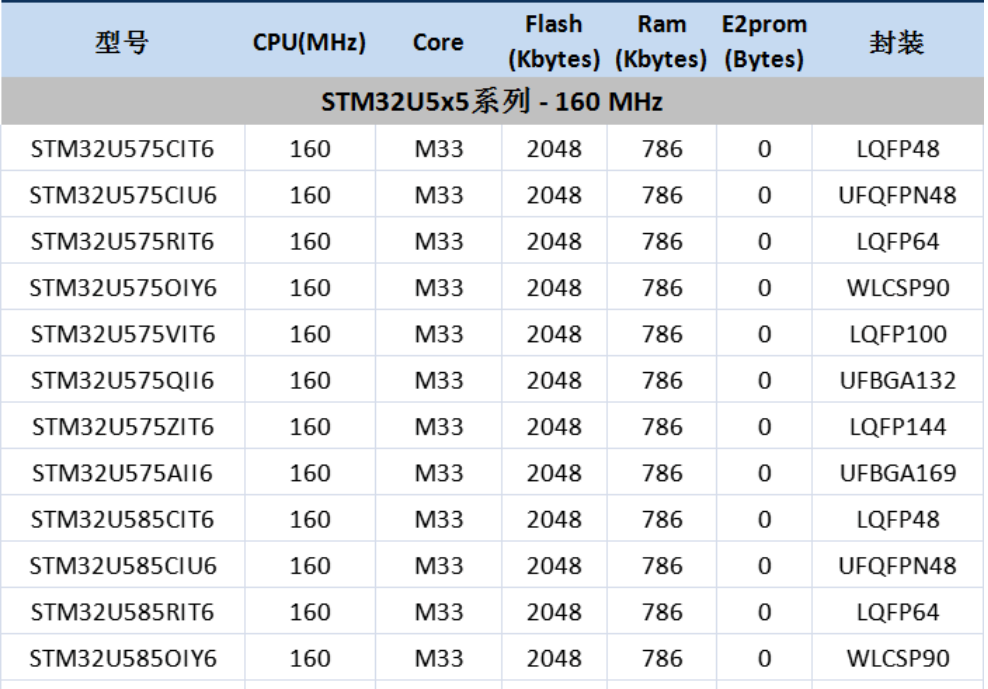Select the 160 CPU value for STM32U575CIT6
Viewport: 988px width, 689px height.
click(x=309, y=149)
